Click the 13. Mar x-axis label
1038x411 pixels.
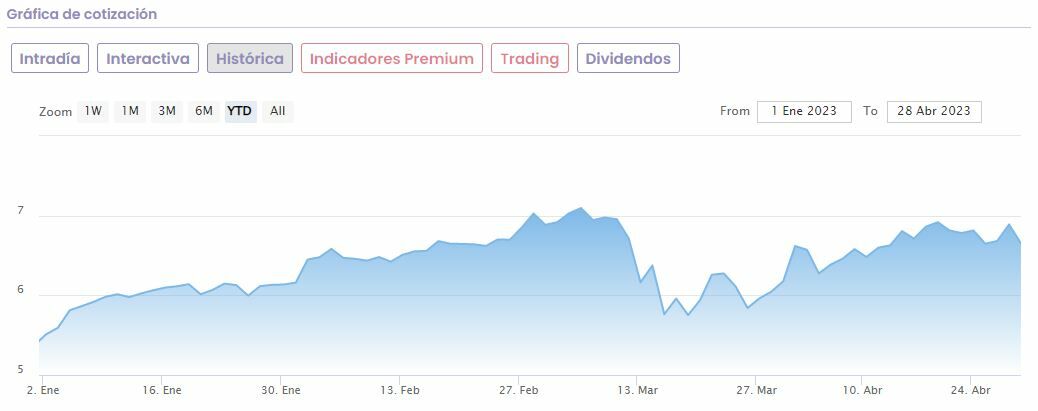637,390
